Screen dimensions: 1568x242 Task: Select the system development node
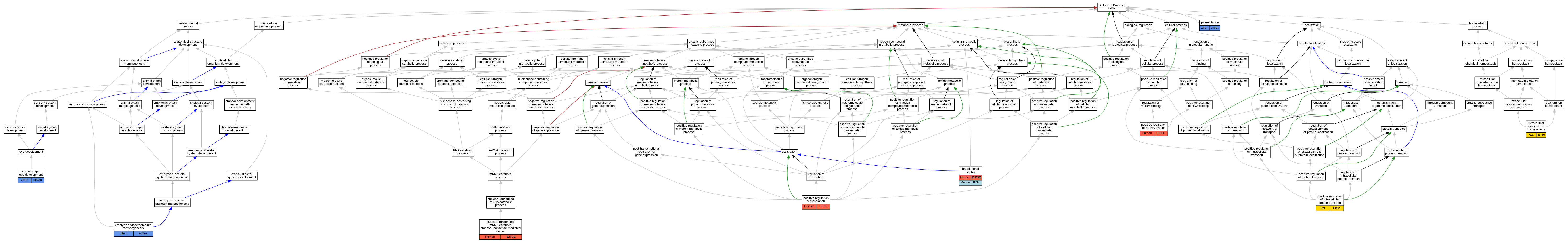(x=188, y=83)
